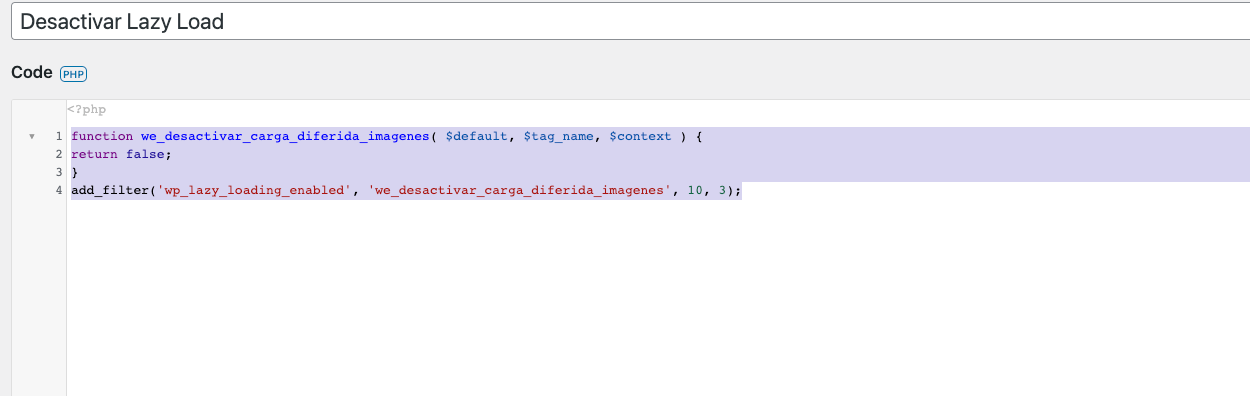Click the '<?php' opening tag text
Screen dimensions: 1250x396
click(87, 109)
